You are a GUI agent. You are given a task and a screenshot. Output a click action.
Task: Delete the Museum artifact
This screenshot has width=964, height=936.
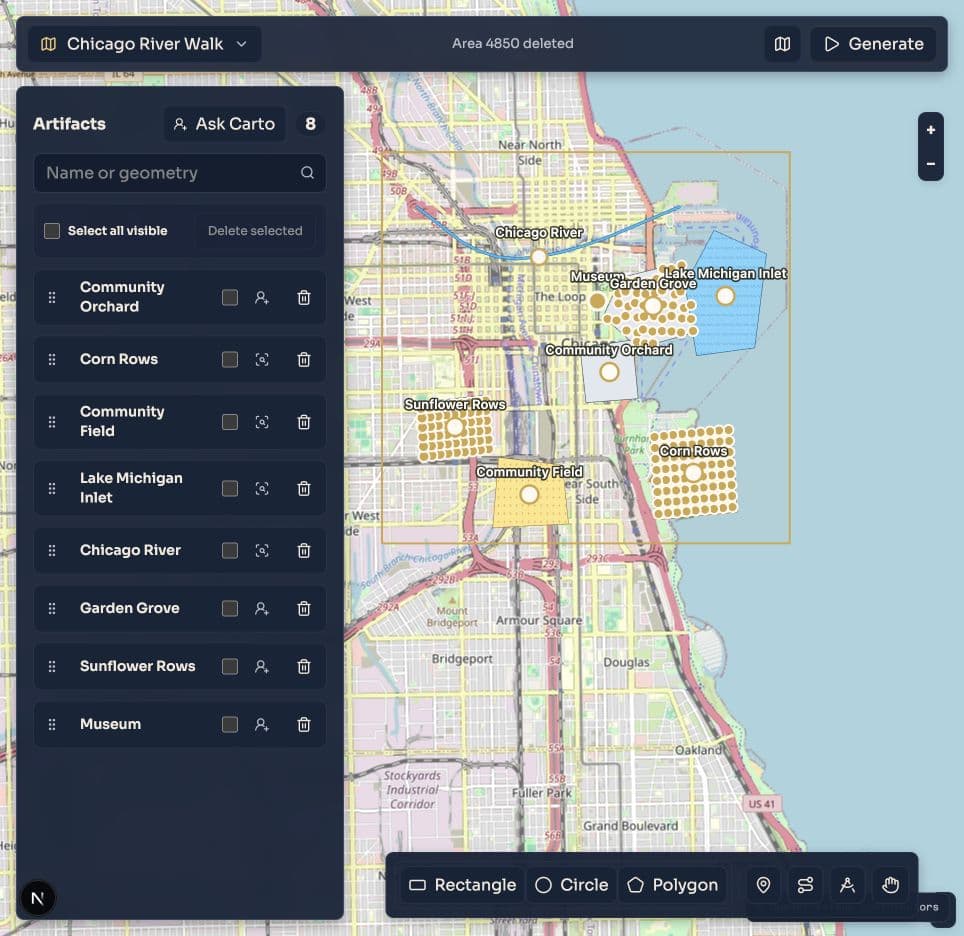pyautogui.click(x=304, y=724)
